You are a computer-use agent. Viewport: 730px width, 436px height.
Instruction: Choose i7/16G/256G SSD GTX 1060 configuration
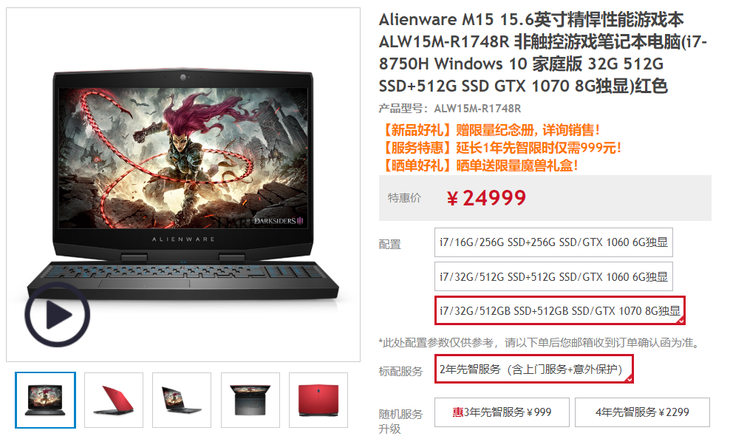[x=554, y=242]
